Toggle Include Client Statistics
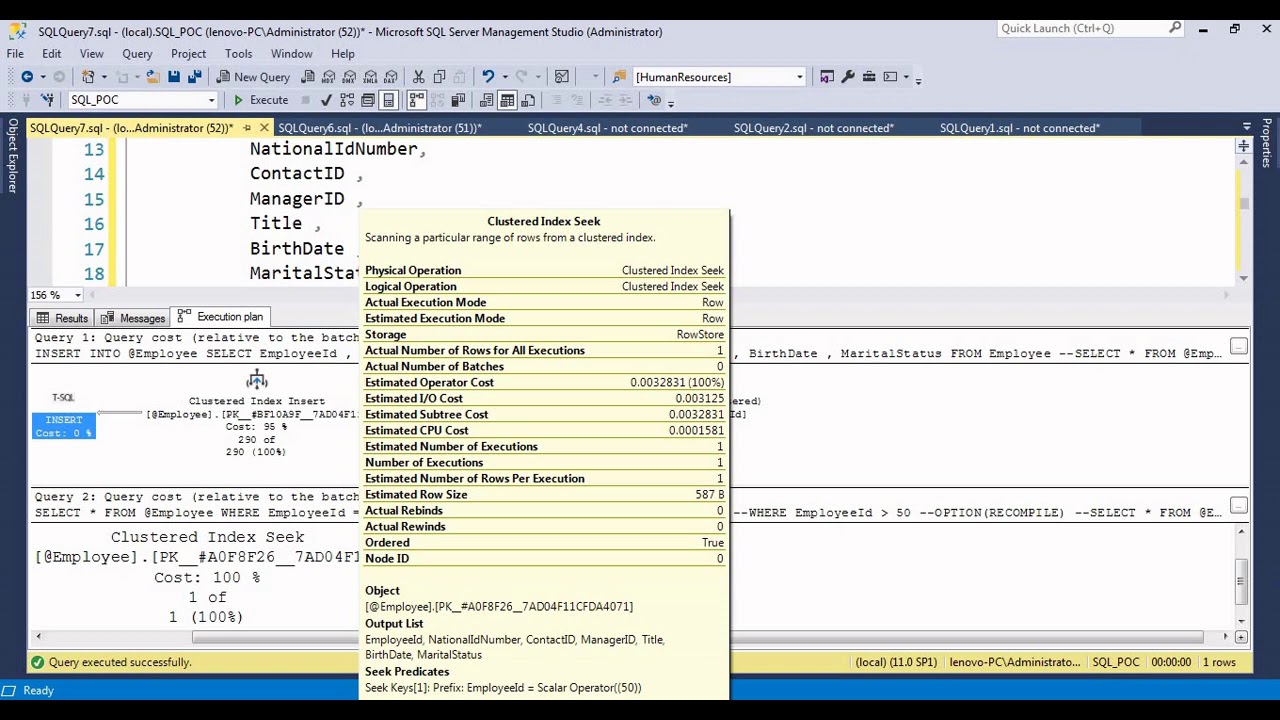This screenshot has width=1280, height=720. pos(458,100)
